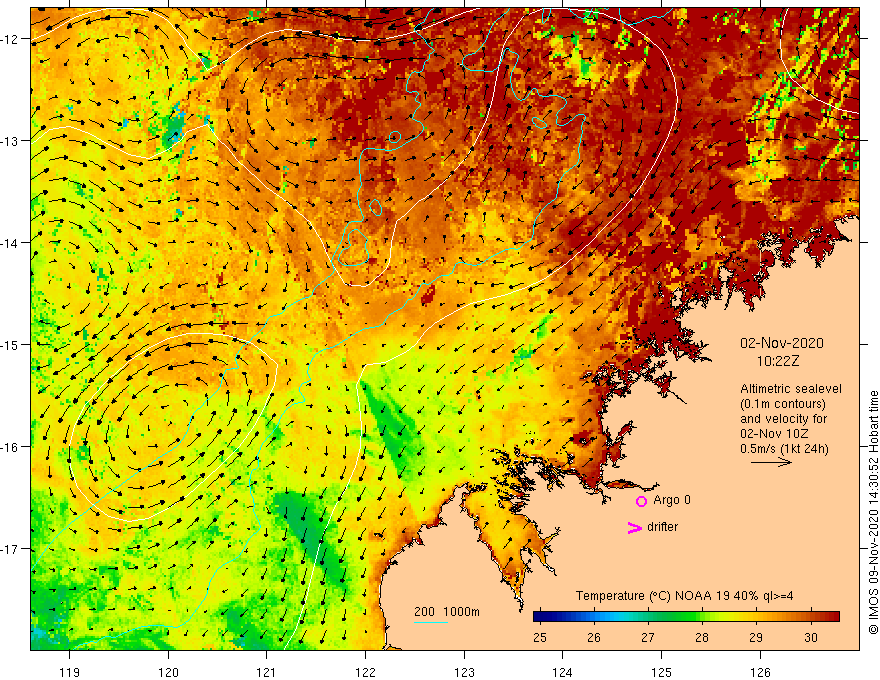The image size is (880, 680).
Task: Click latitude -12 axis label
Action: click(10, 39)
